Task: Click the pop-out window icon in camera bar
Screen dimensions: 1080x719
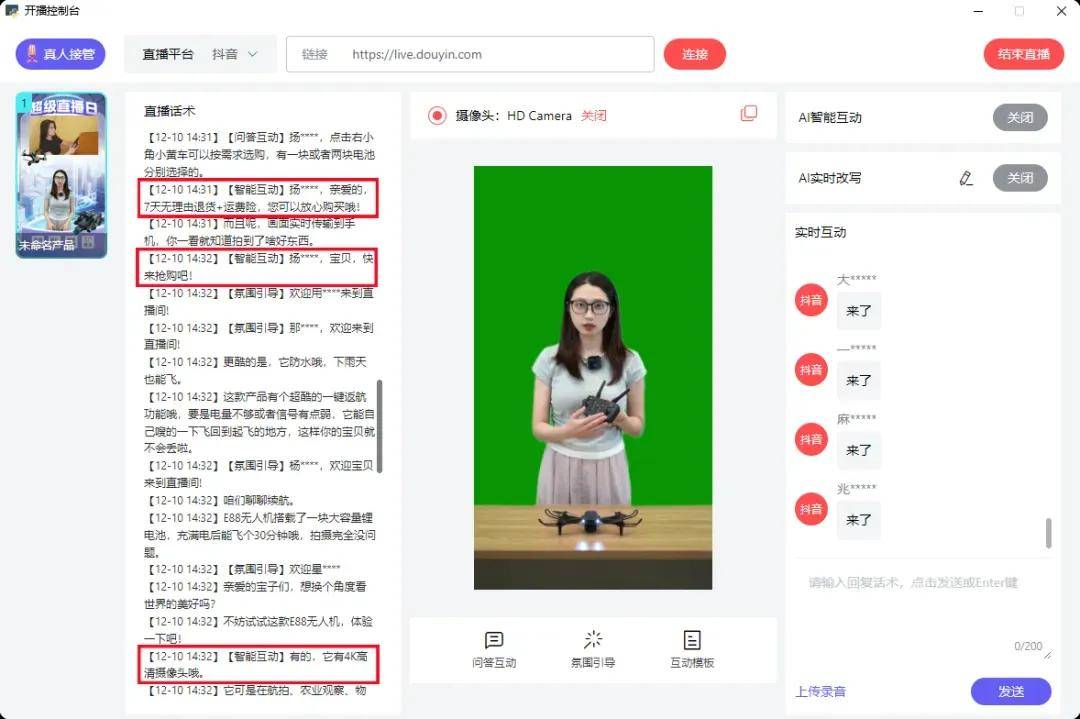Action: [749, 114]
